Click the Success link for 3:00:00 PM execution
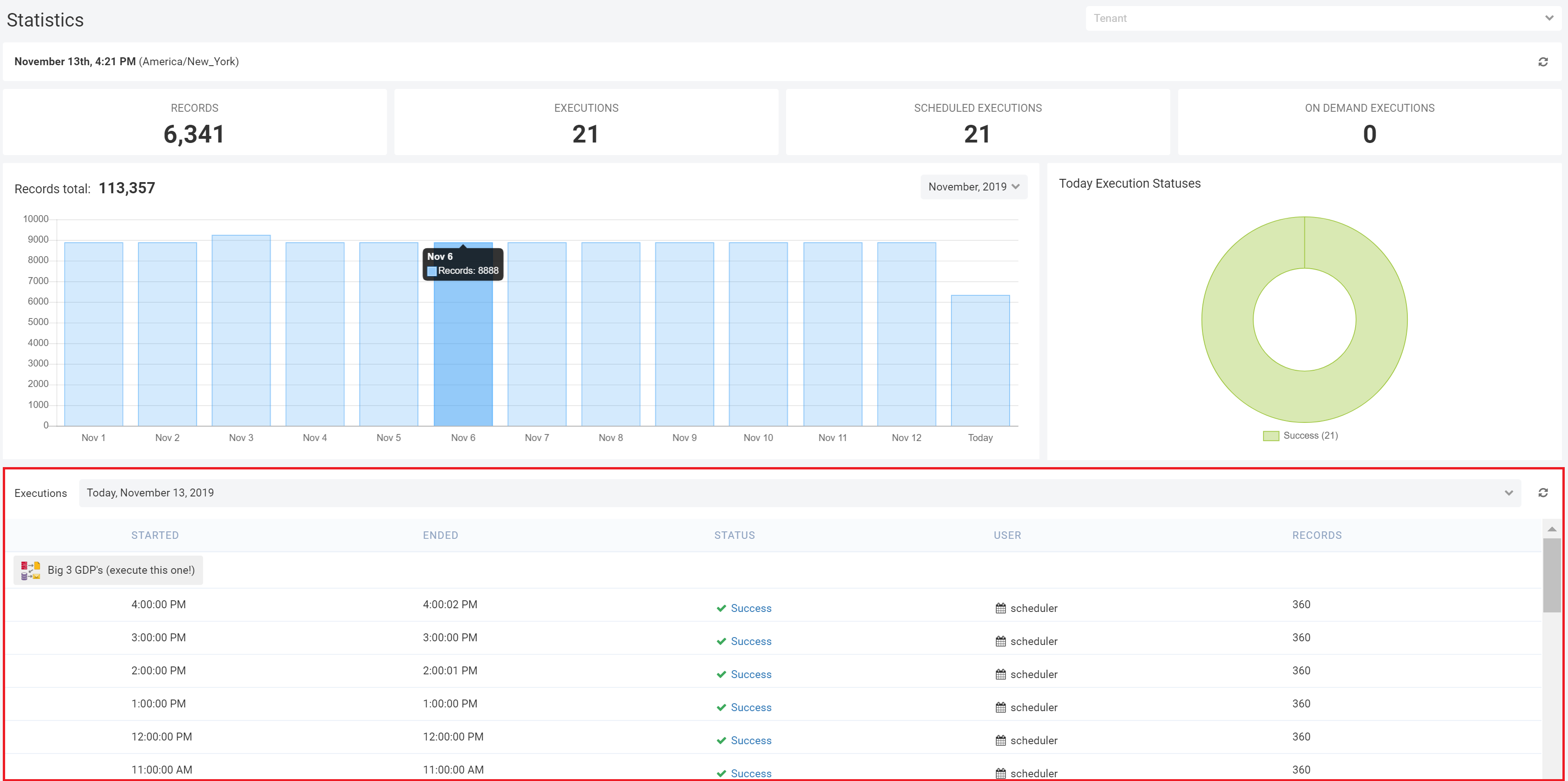This screenshot has width=1568, height=781. [751, 641]
